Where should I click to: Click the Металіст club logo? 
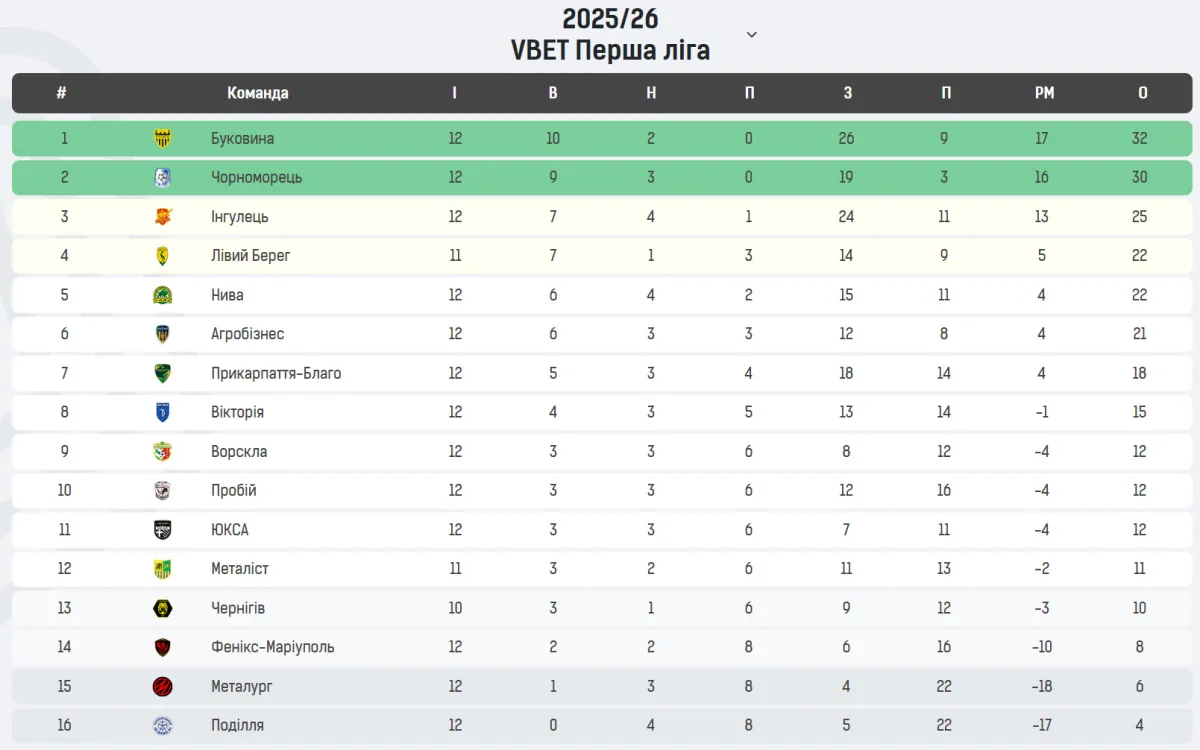[x=162, y=569]
